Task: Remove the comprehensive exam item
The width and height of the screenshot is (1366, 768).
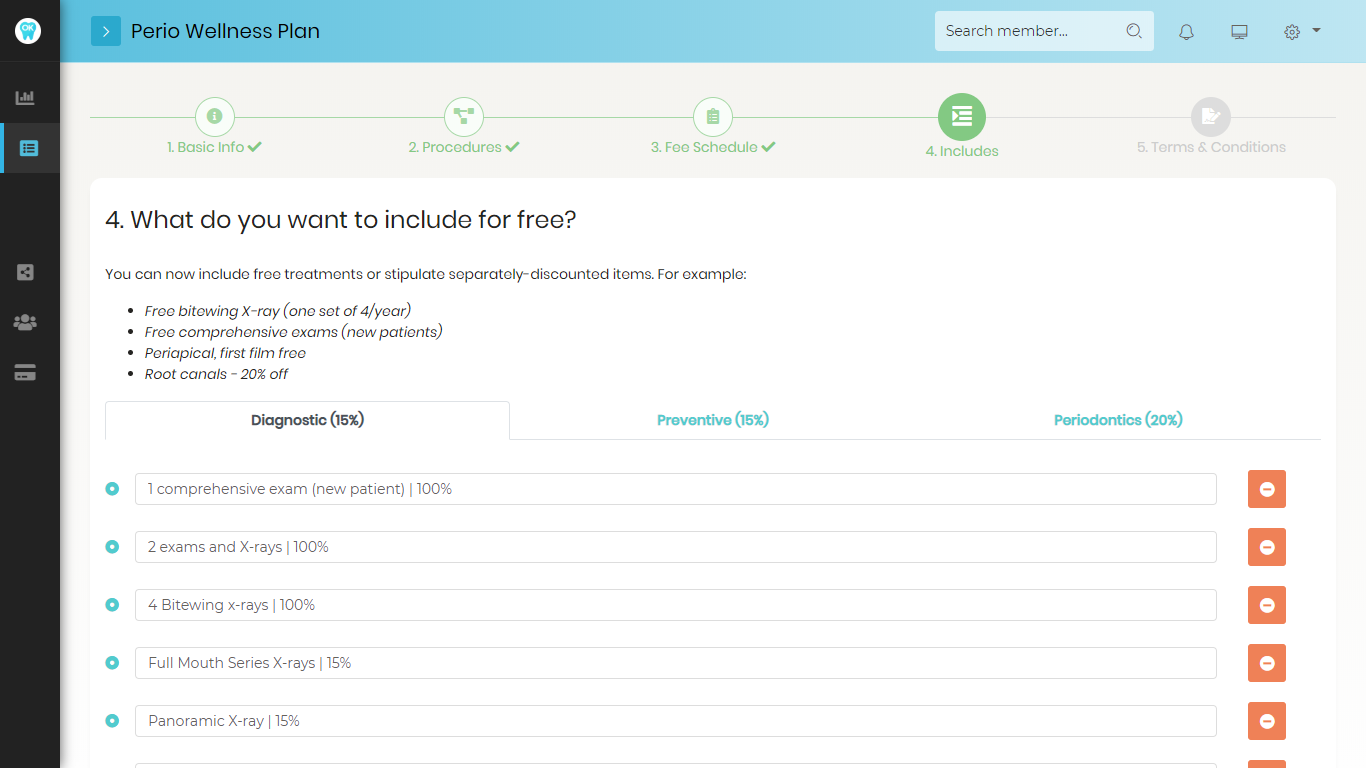Action: click(1267, 489)
